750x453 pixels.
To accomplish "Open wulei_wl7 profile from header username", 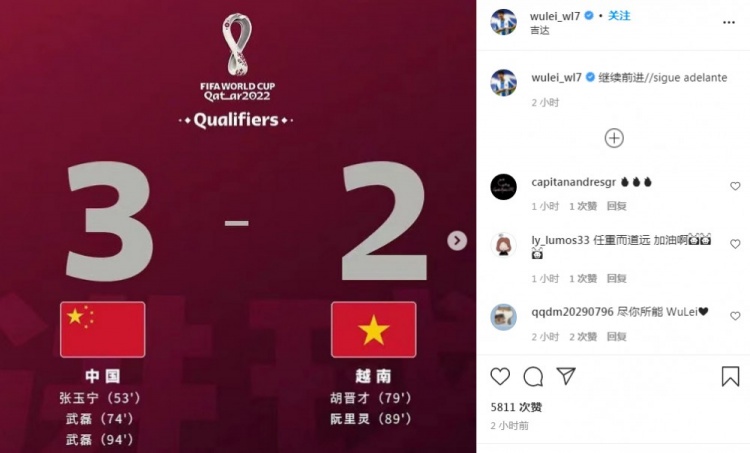I will coord(555,16).
